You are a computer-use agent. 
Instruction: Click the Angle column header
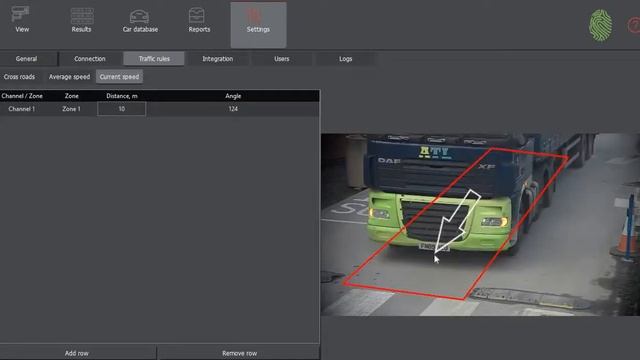pos(233,96)
